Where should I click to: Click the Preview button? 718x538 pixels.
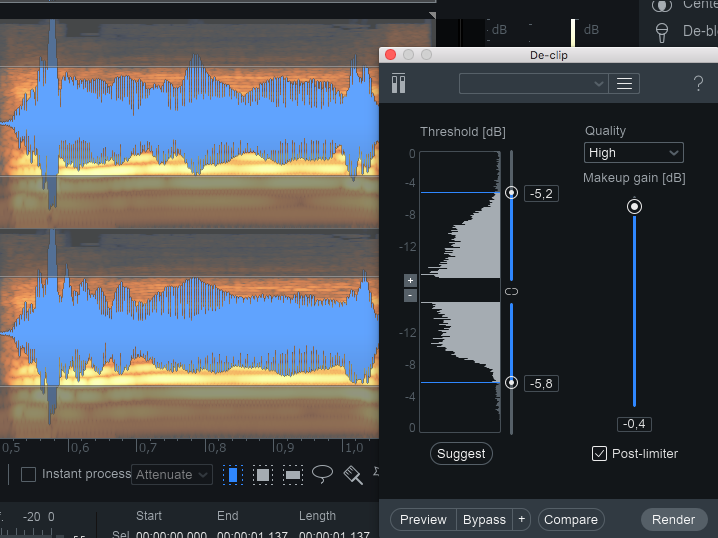(423, 520)
